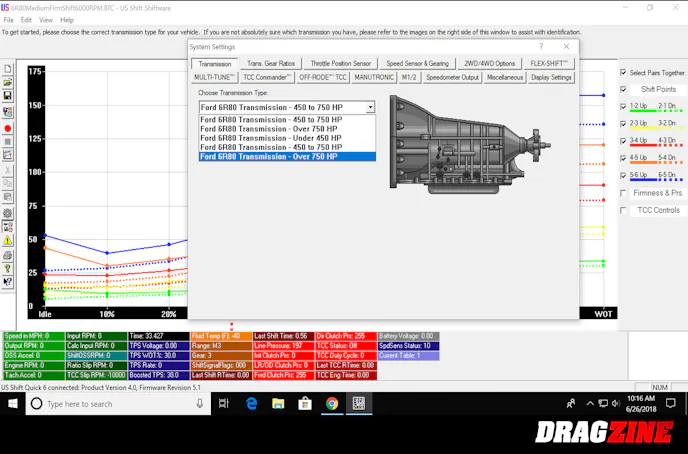Click the Save floppy disk icon
The image size is (688, 454).
8,96
